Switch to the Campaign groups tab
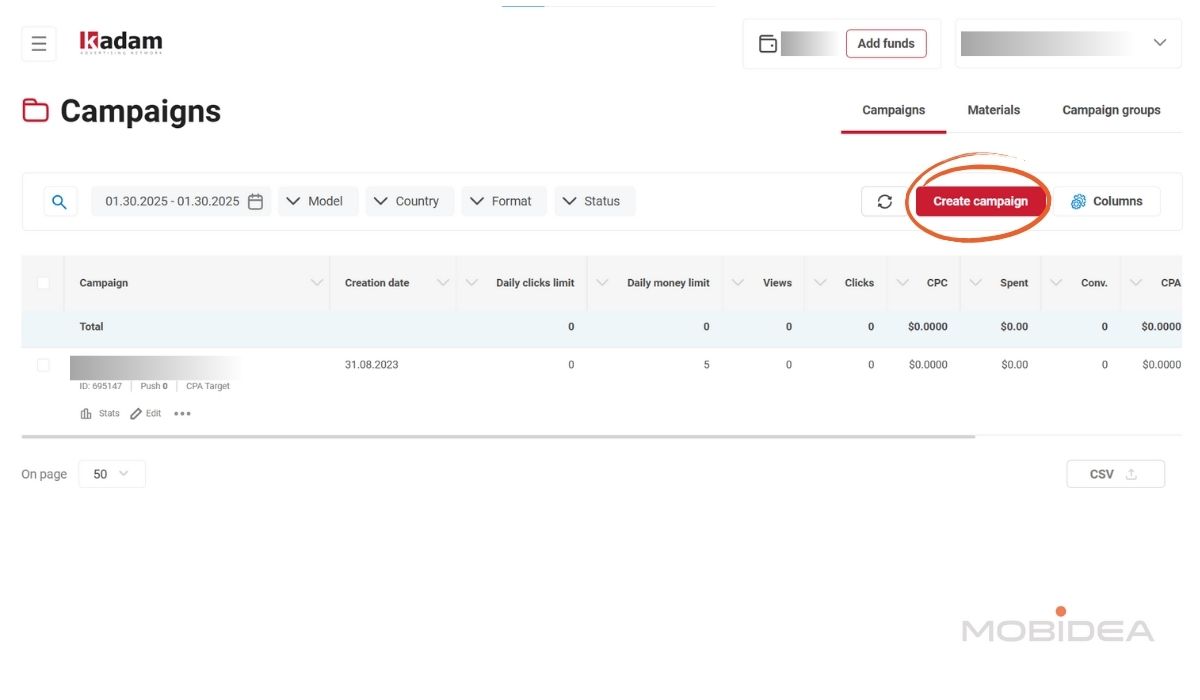The image size is (1200, 700). [x=1111, y=110]
